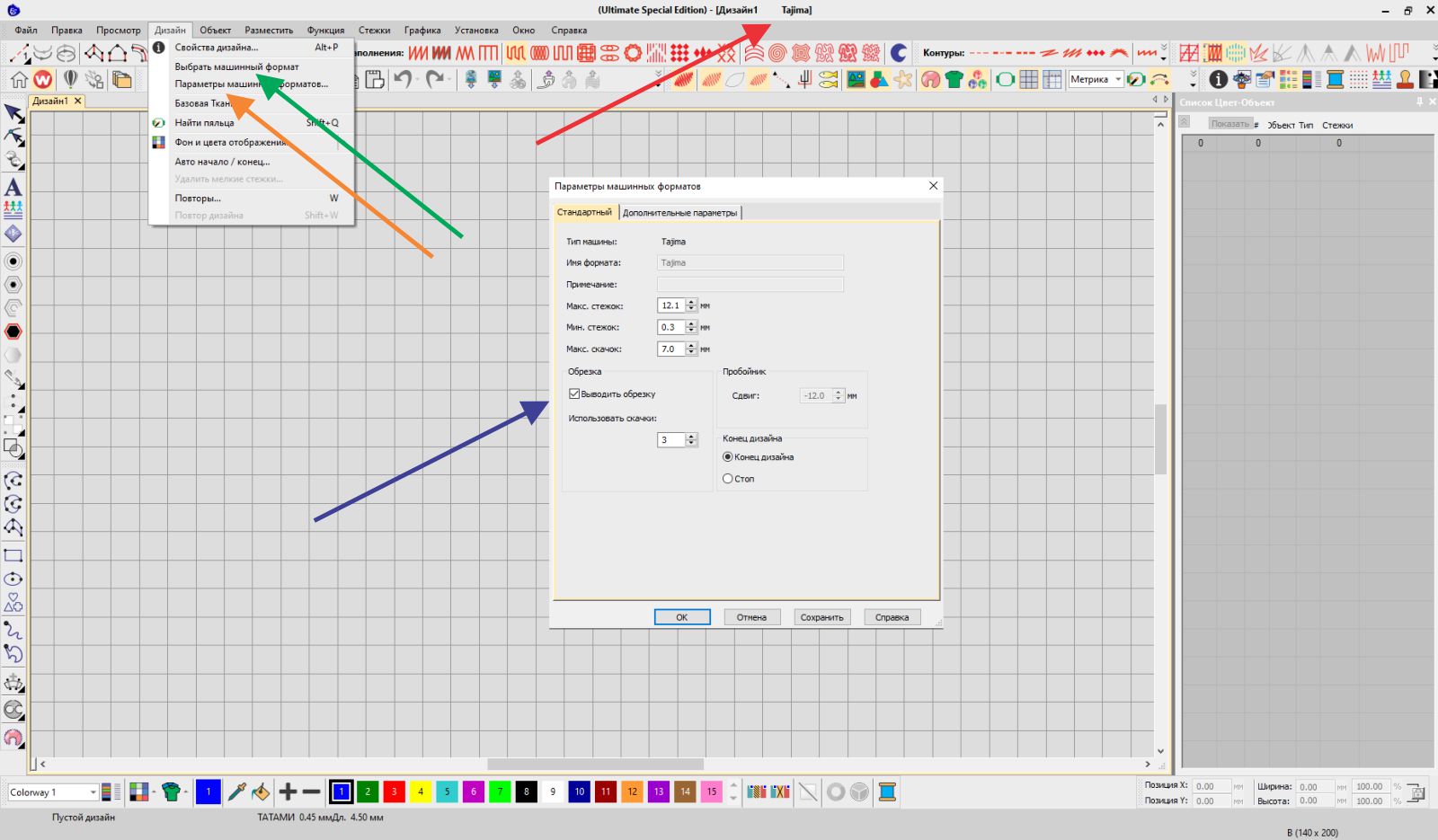Image resolution: width=1438 pixels, height=840 pixels.
Task: Select the Rectangle shape tool
Action: (x=13, y=555)
